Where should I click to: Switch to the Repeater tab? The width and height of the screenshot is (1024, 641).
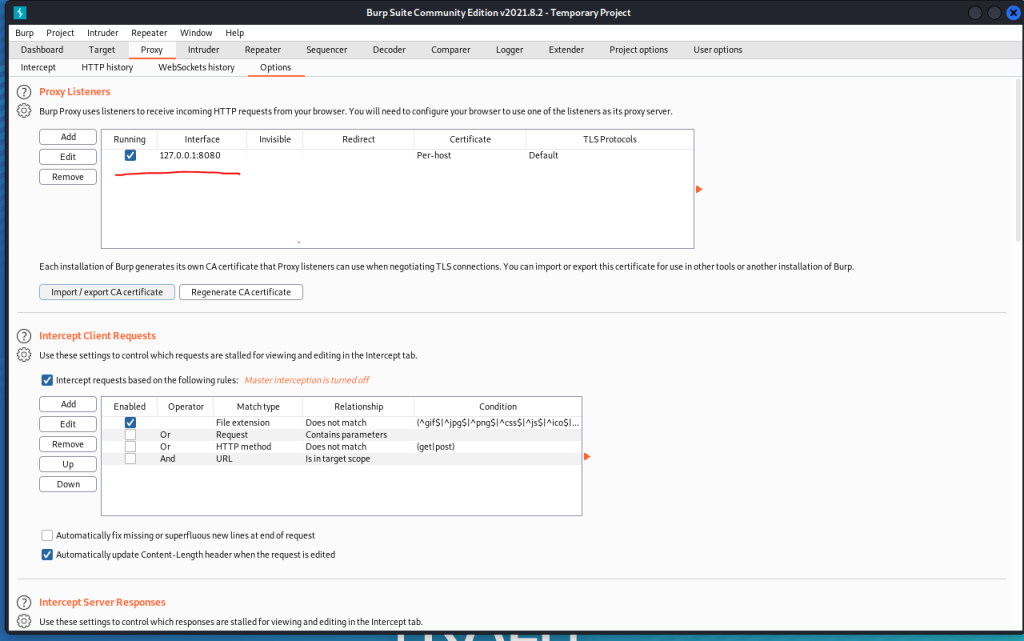pyautogui.click(x=262, y=49)
